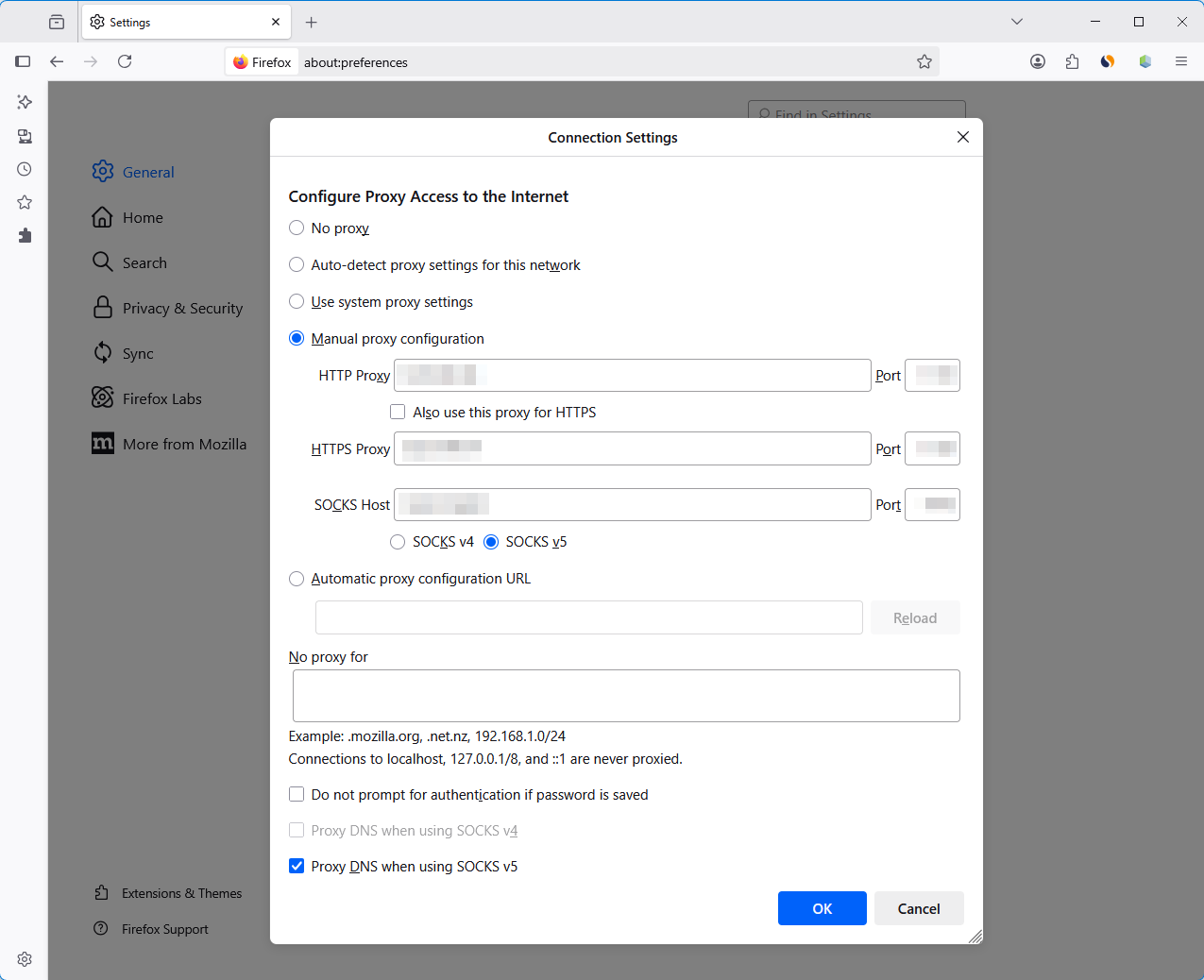
Task: Select the No proxy radio option
Action: click(x=297, y=228)
